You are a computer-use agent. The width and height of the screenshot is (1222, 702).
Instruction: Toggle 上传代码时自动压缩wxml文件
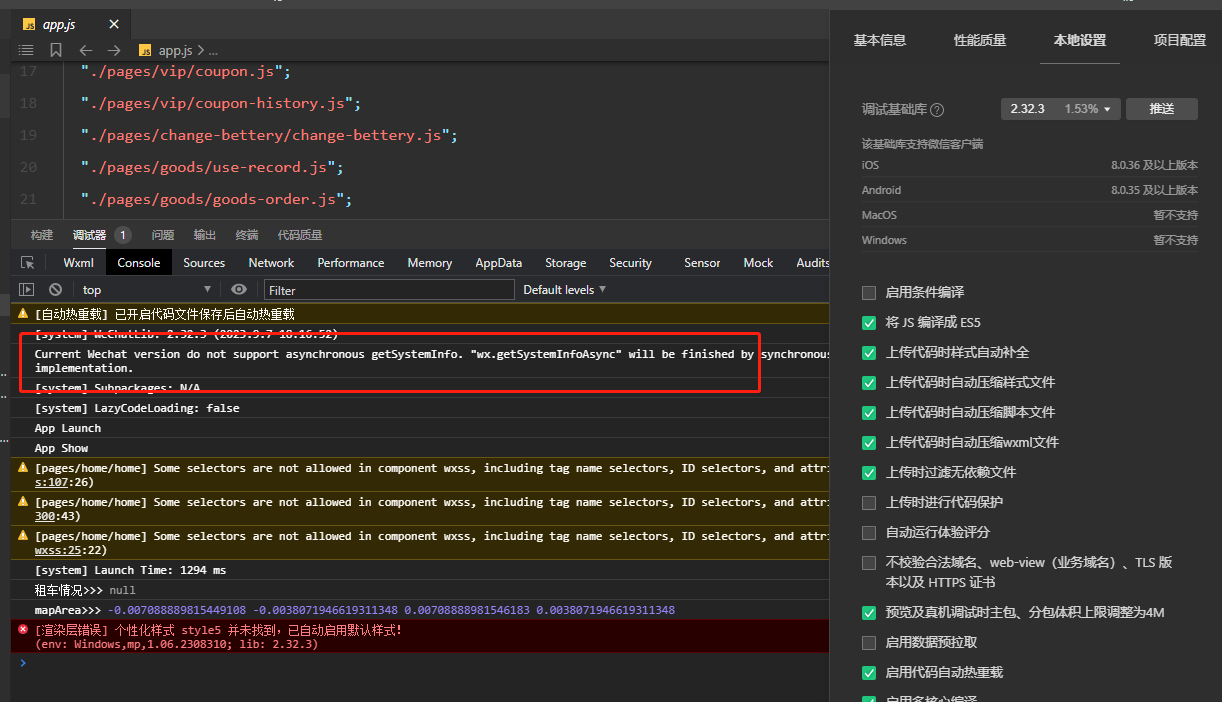pos(869,443)
